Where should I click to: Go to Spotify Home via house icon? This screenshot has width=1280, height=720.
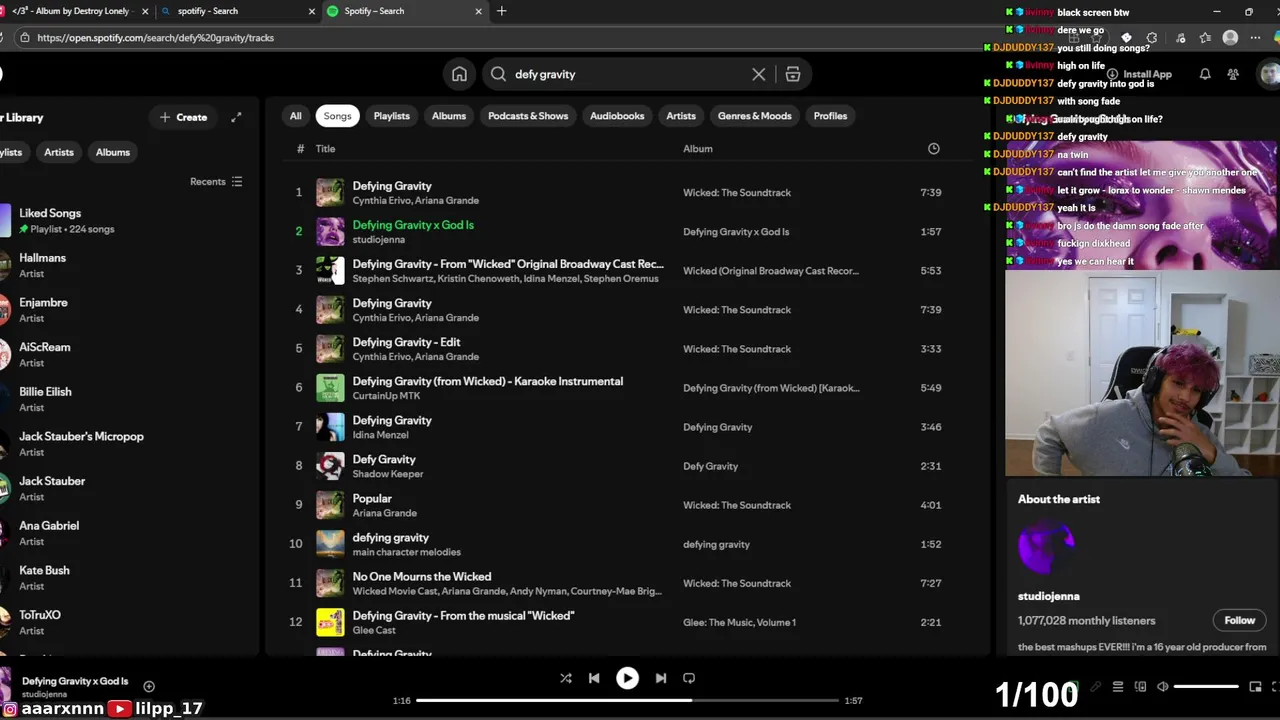459,74
